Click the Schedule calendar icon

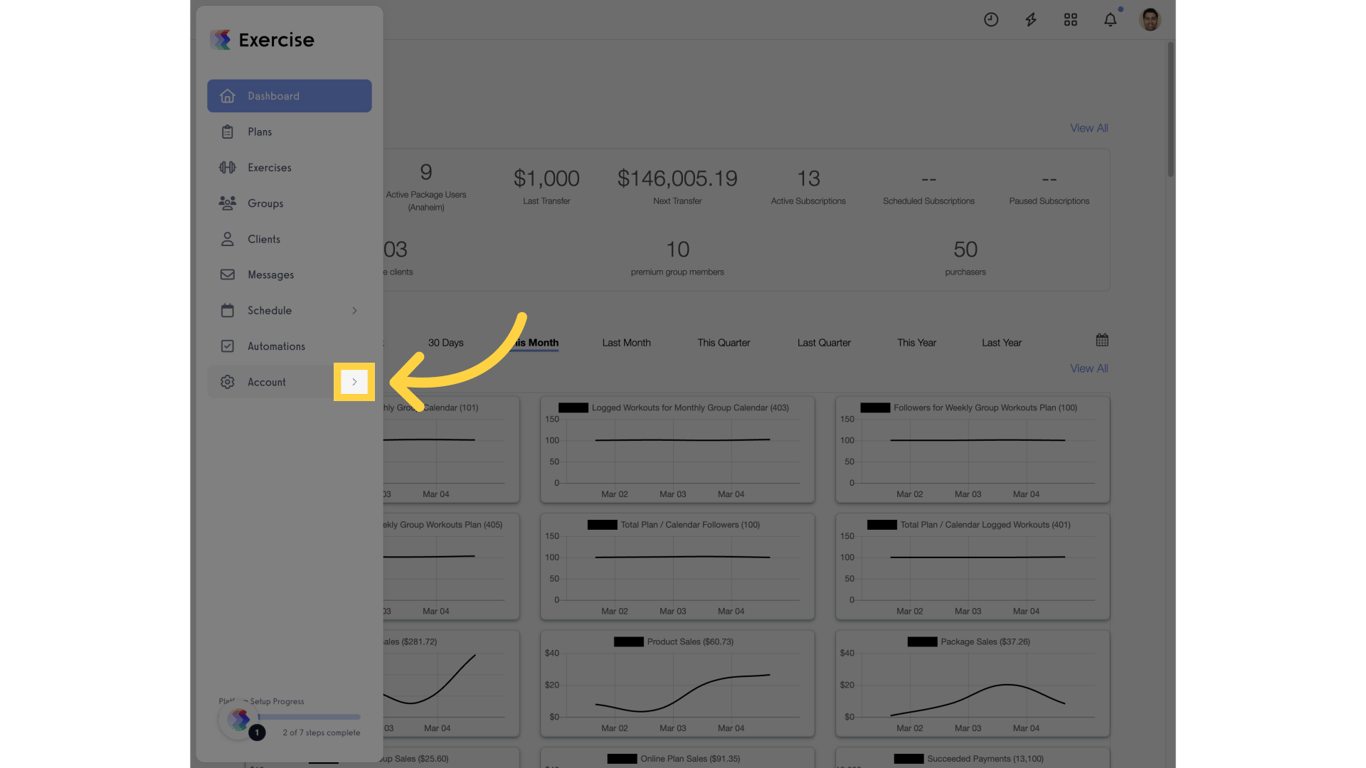[x=227, y=310]
